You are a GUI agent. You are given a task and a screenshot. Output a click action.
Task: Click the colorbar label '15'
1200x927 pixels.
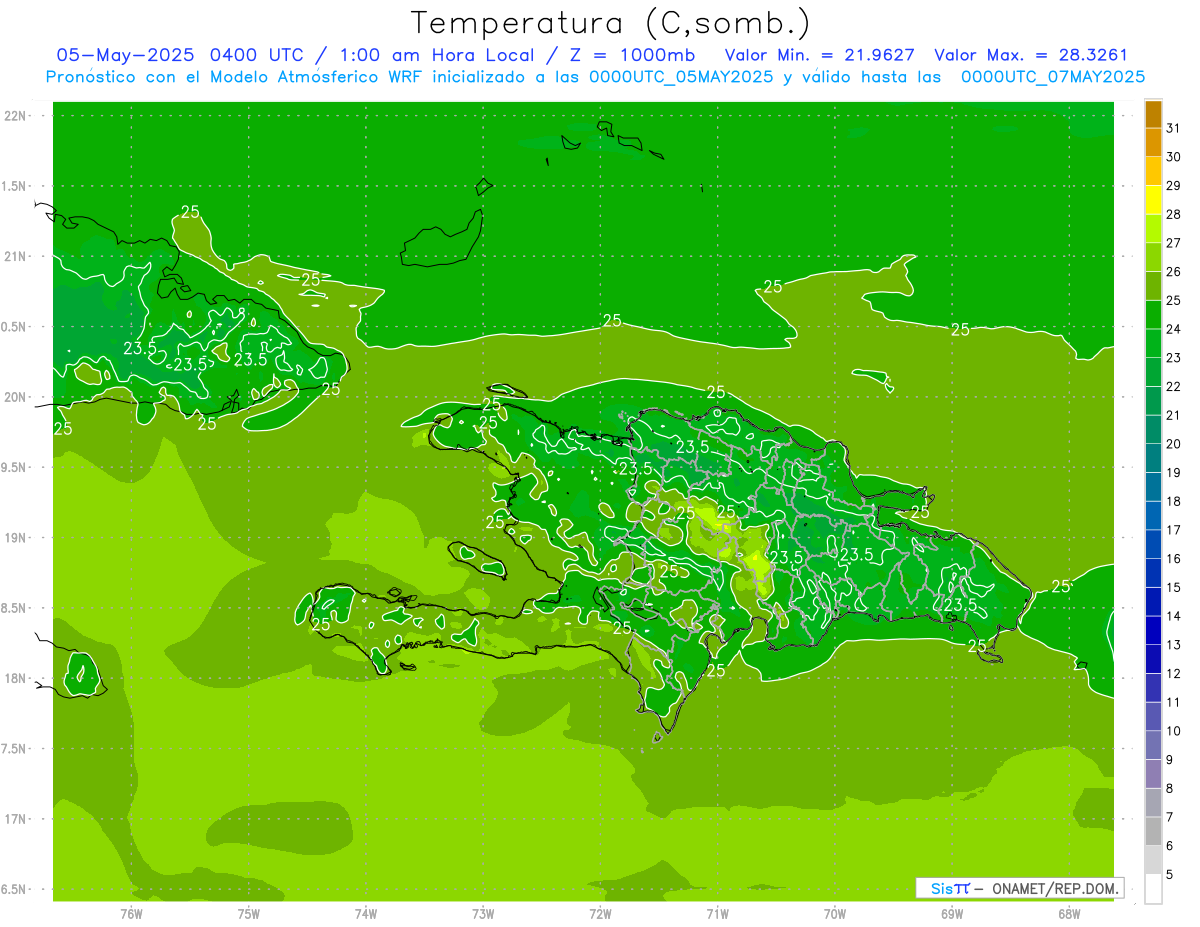[x=1174, y=587]
